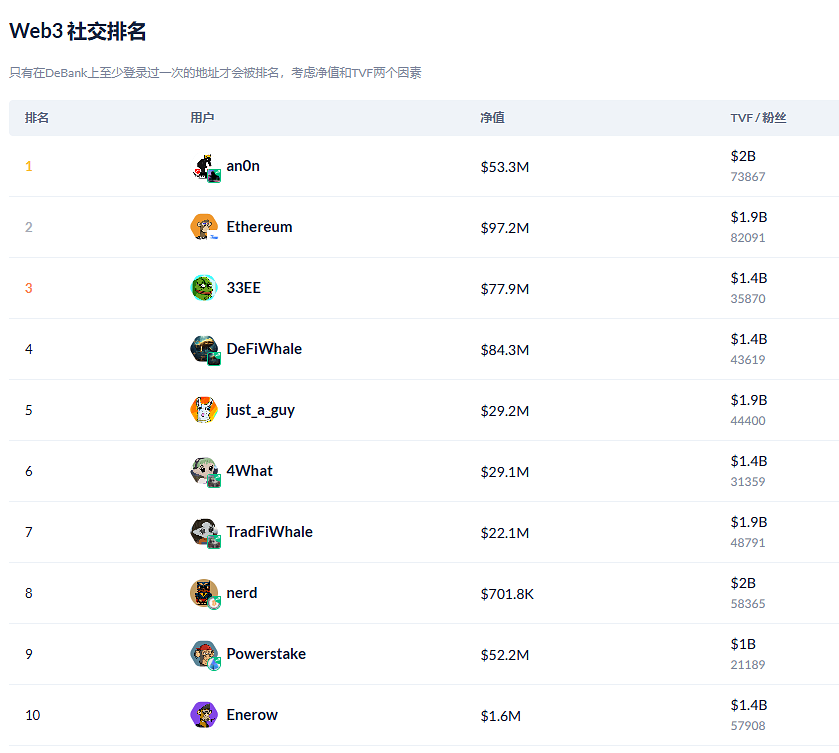Screen dimensions: 839x753
Task: Click Ethereum's $97.2M net worth value
Action: point(504,228)
